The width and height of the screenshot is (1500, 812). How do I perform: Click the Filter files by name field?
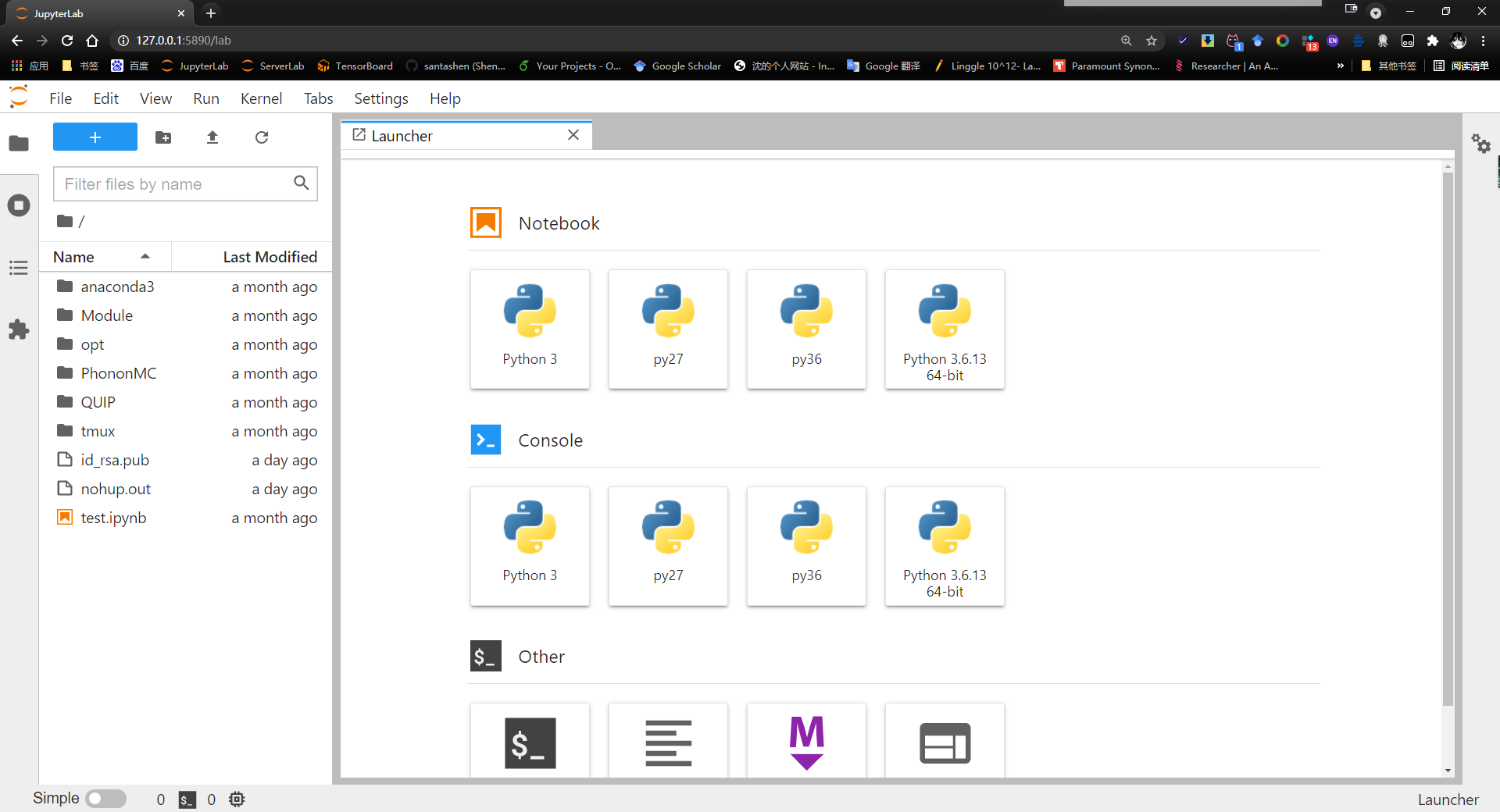[x=185, y=183]
